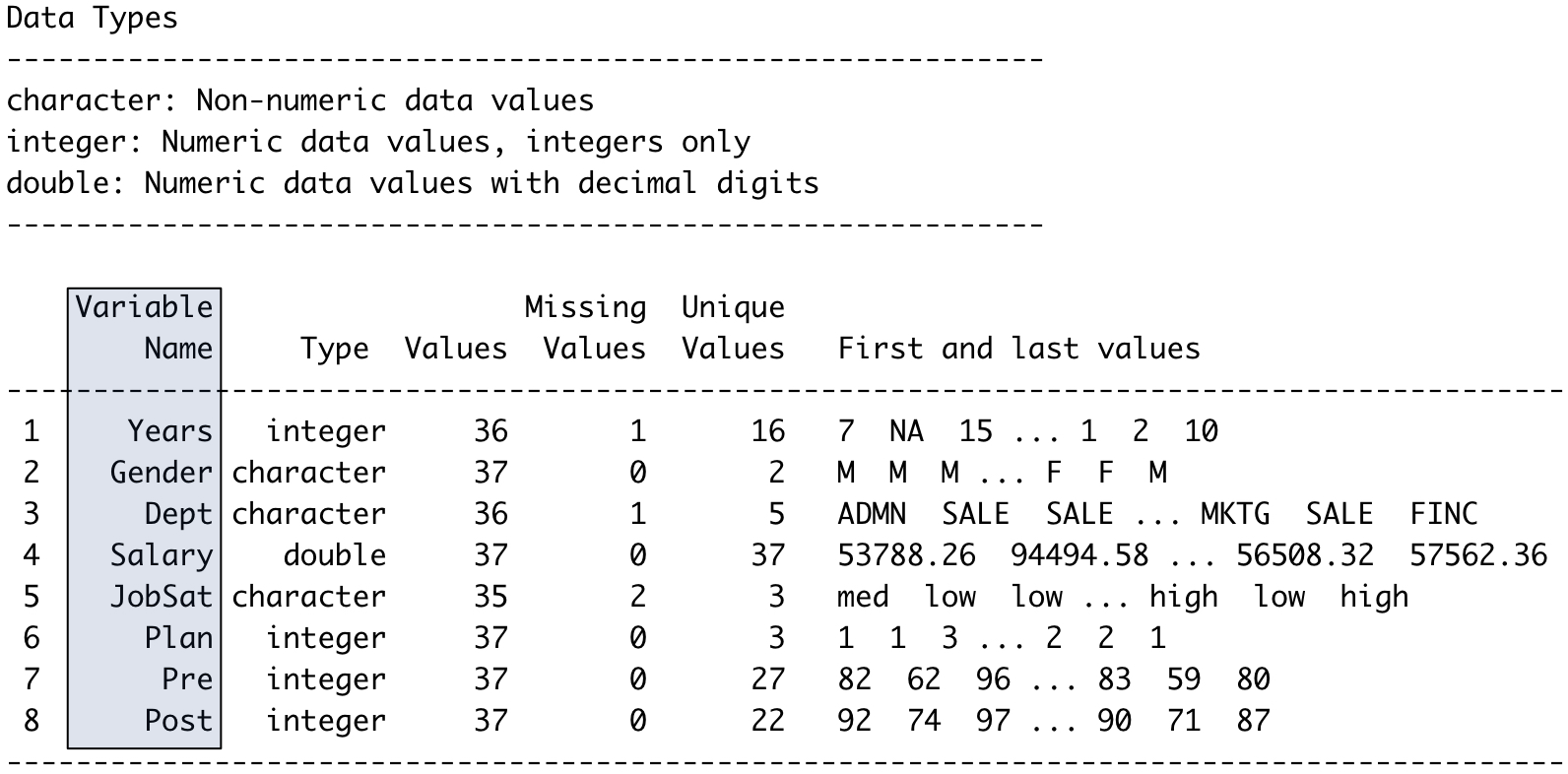Click the Variable Name column header
The height and width of the screenshot is (774, 1568).
(x=145, y=328)
